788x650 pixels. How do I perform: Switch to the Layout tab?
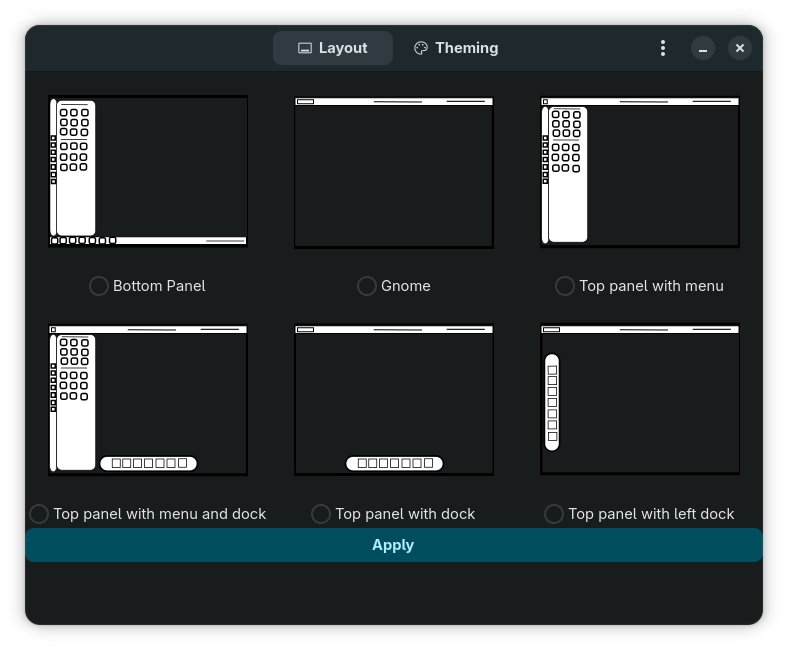333,48
